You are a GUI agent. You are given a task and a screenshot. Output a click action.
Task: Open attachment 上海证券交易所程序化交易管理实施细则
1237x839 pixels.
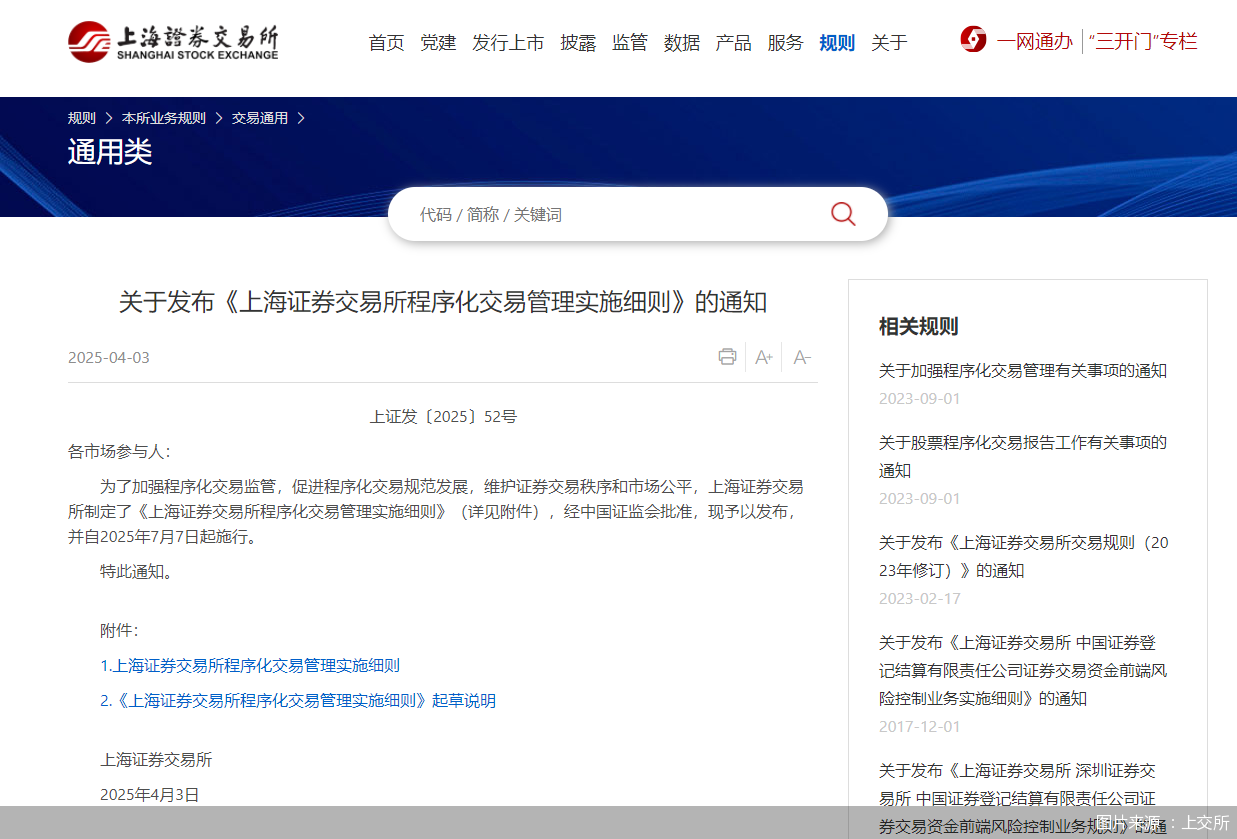(x=252, y=665)
